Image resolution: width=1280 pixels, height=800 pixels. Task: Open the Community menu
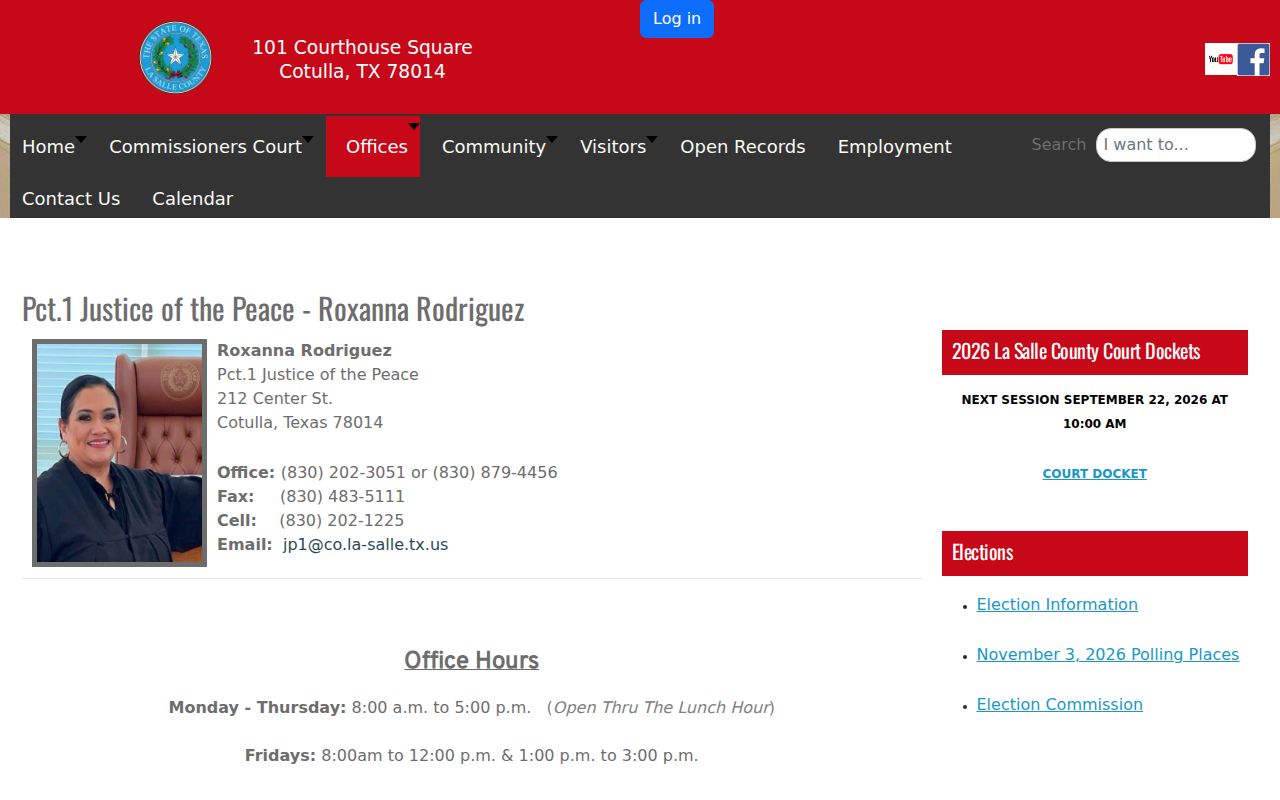494,146
